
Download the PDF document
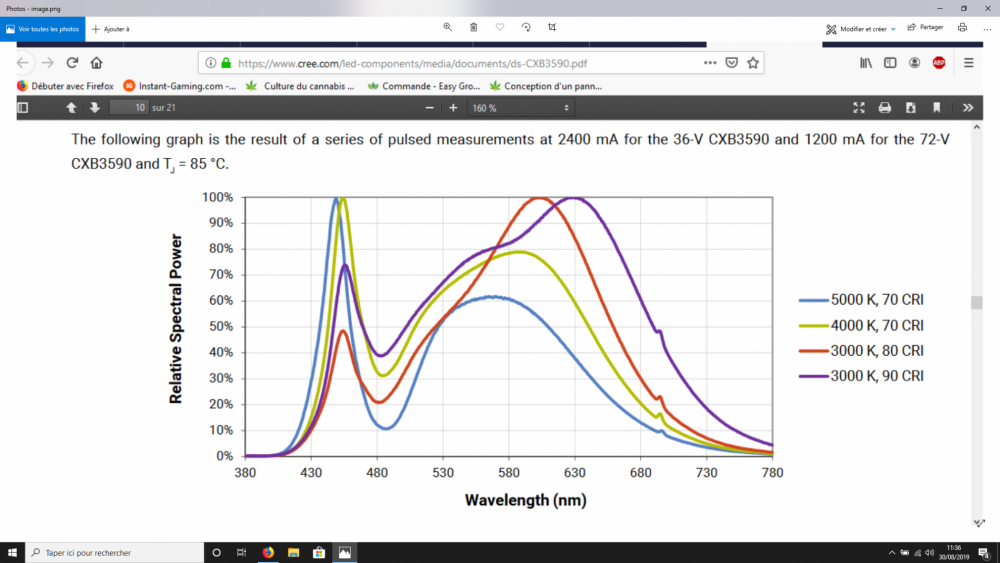[911, 108]
